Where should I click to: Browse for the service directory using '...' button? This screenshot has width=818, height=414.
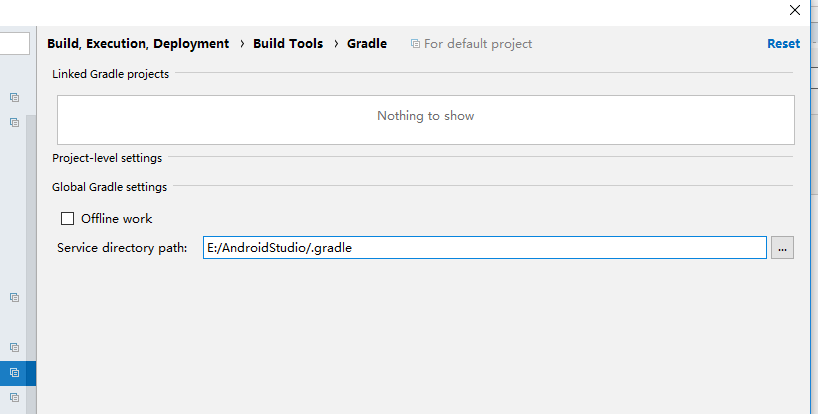pyautogui.click(x=782, y=248)
